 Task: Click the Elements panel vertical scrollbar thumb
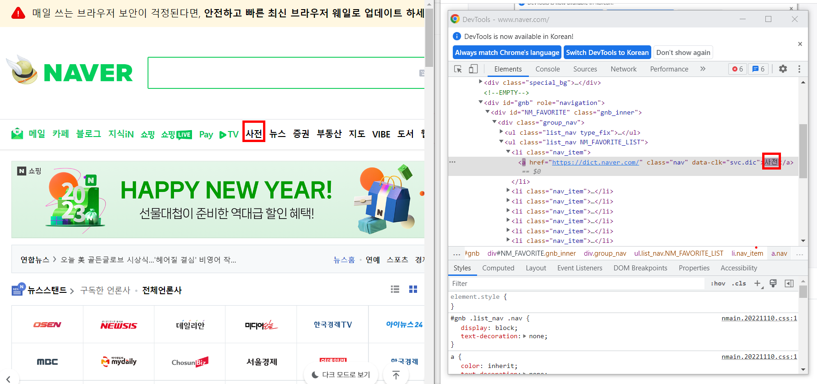click(803, 151)
